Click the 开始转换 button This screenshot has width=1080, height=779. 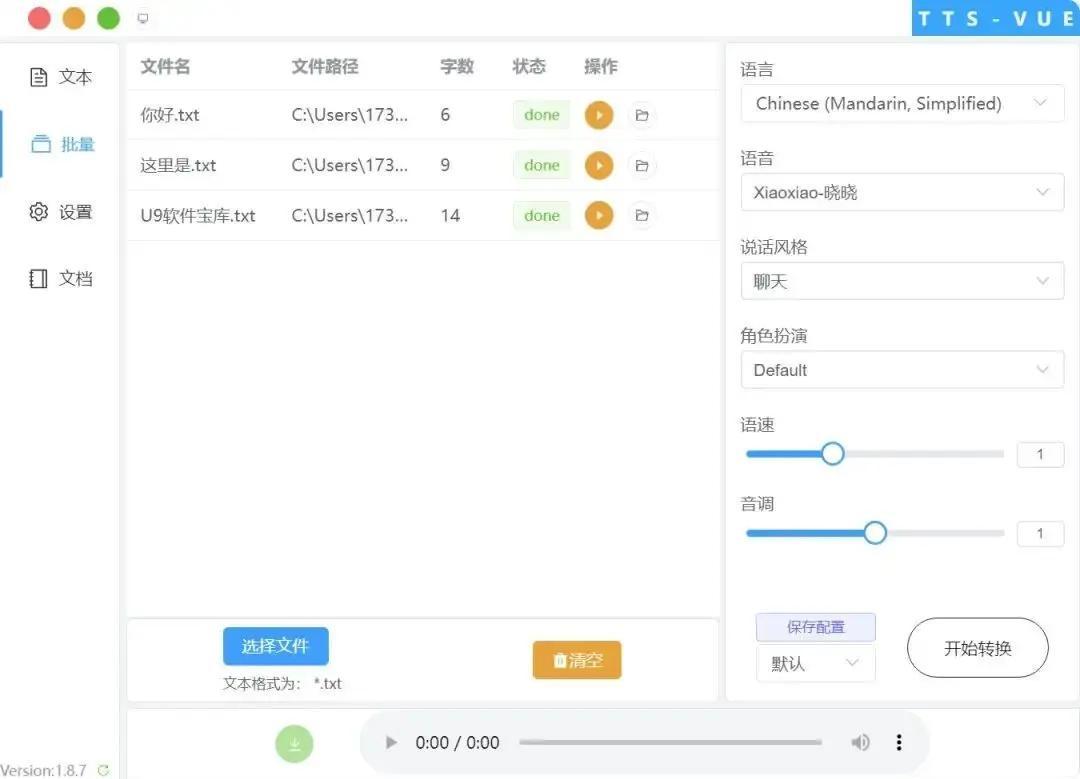pyautogui.click(x=977, y=648)
